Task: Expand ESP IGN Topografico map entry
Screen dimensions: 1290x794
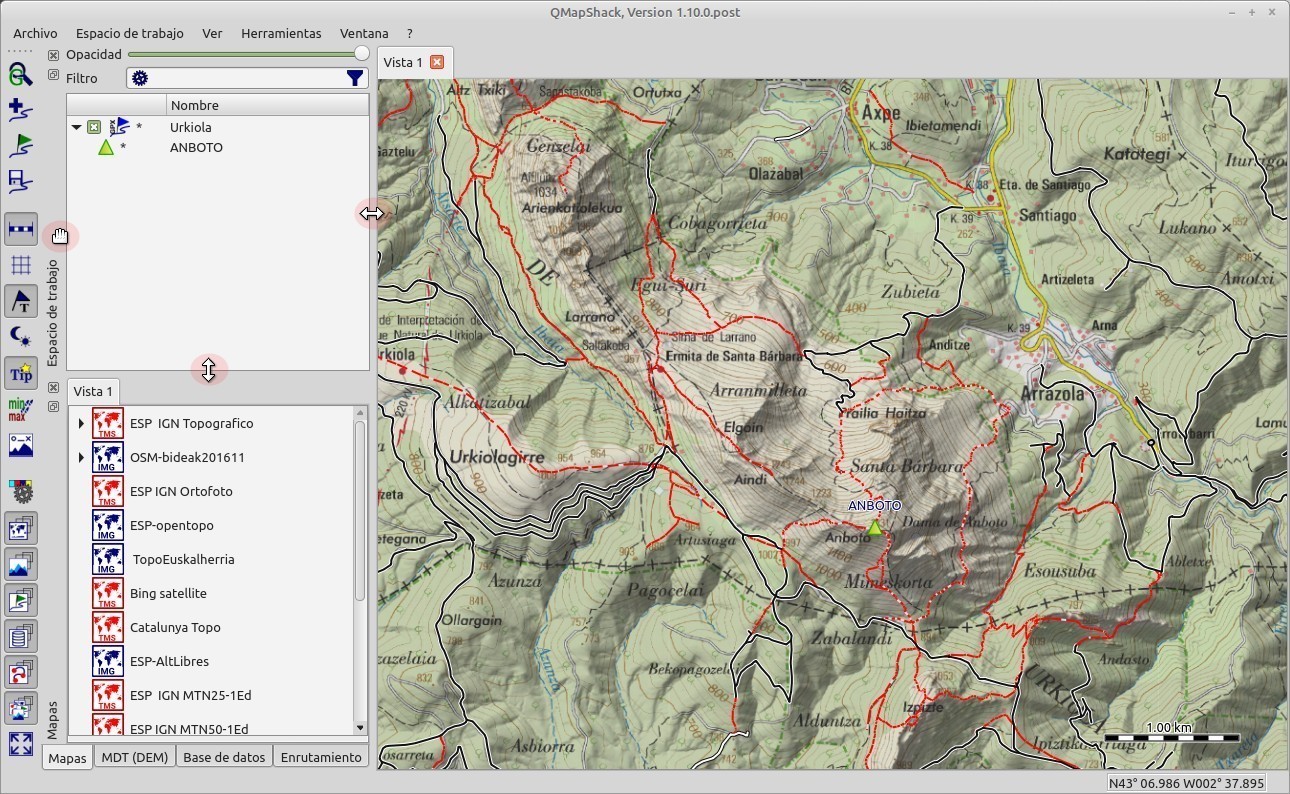Action: click(x=81, y=423)
